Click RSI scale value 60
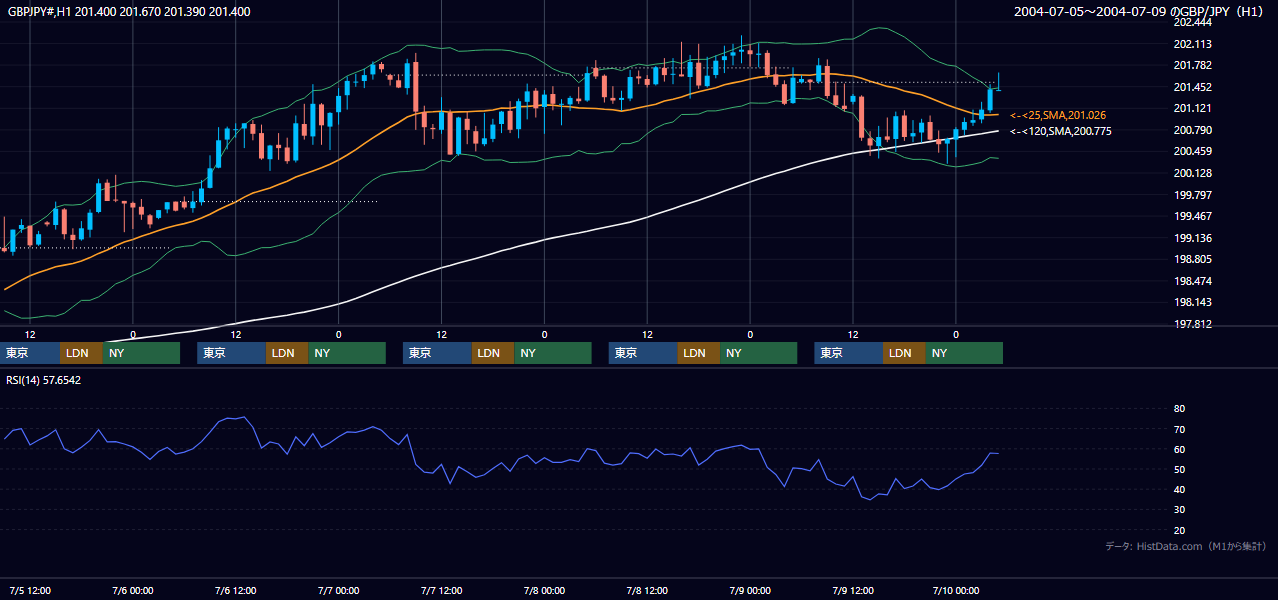 1179,449
